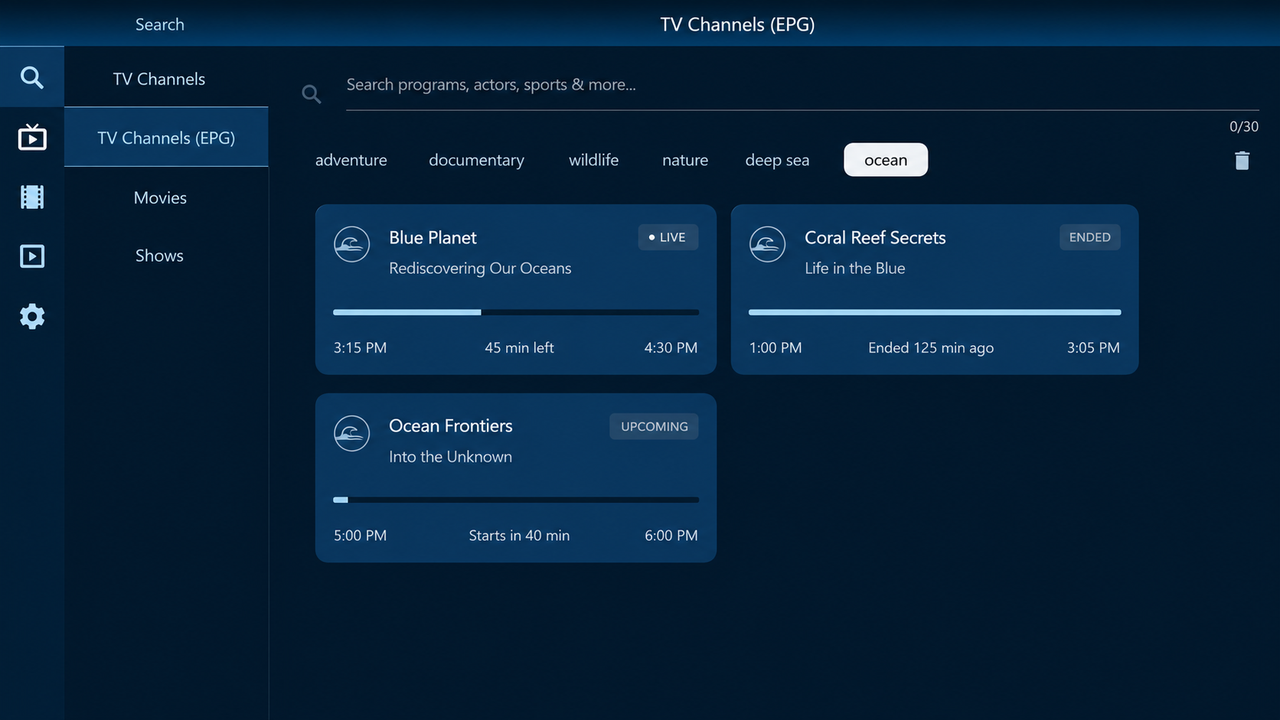Click 'Ended 125 min ago' text
Screen dimensions: 1280x720
(x=931, y=348)
